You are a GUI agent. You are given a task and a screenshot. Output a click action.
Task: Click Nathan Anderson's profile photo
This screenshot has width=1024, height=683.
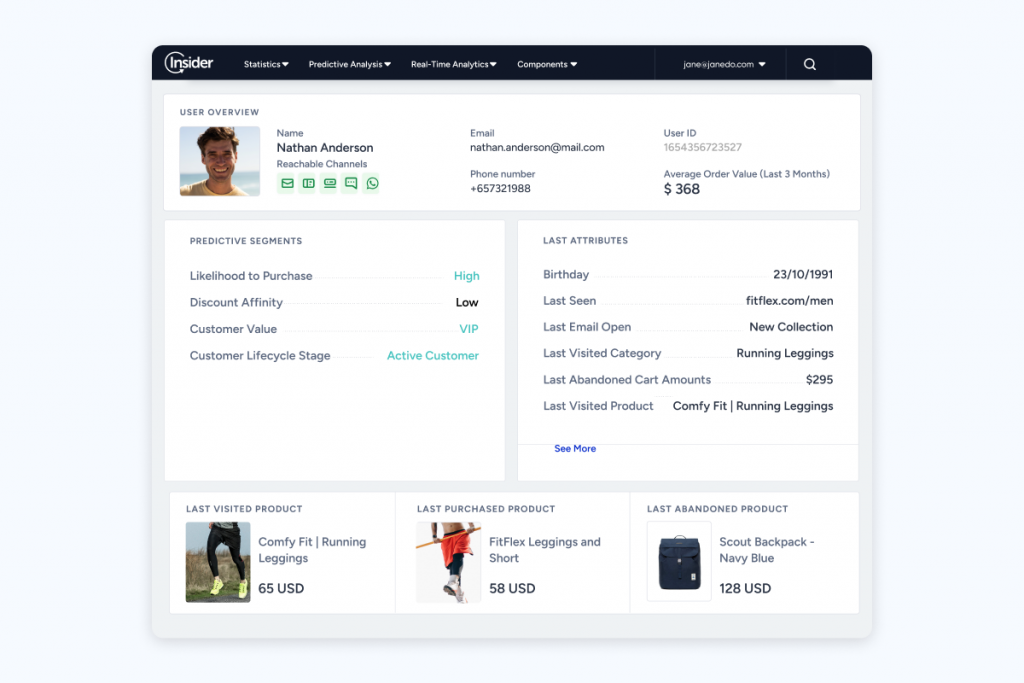point(220,161)
